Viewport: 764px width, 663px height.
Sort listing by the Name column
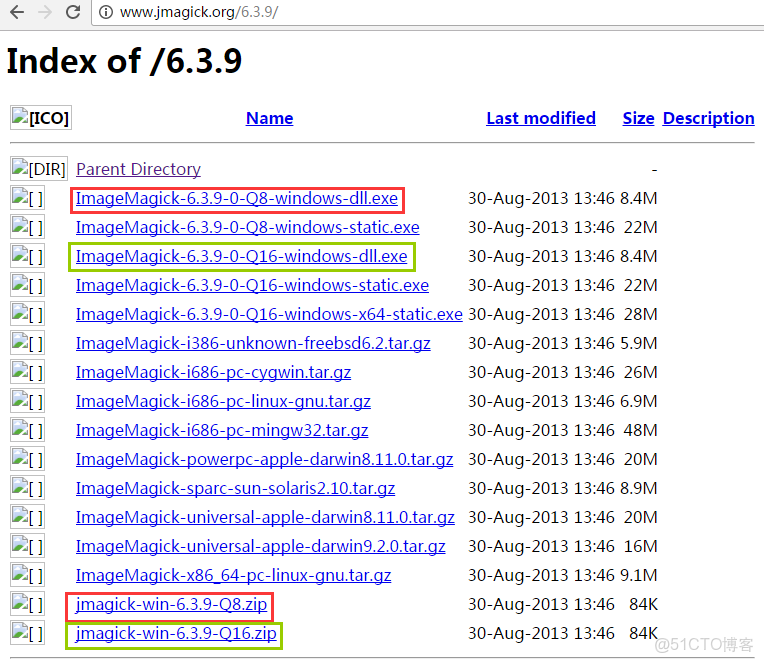click(269, 118)
